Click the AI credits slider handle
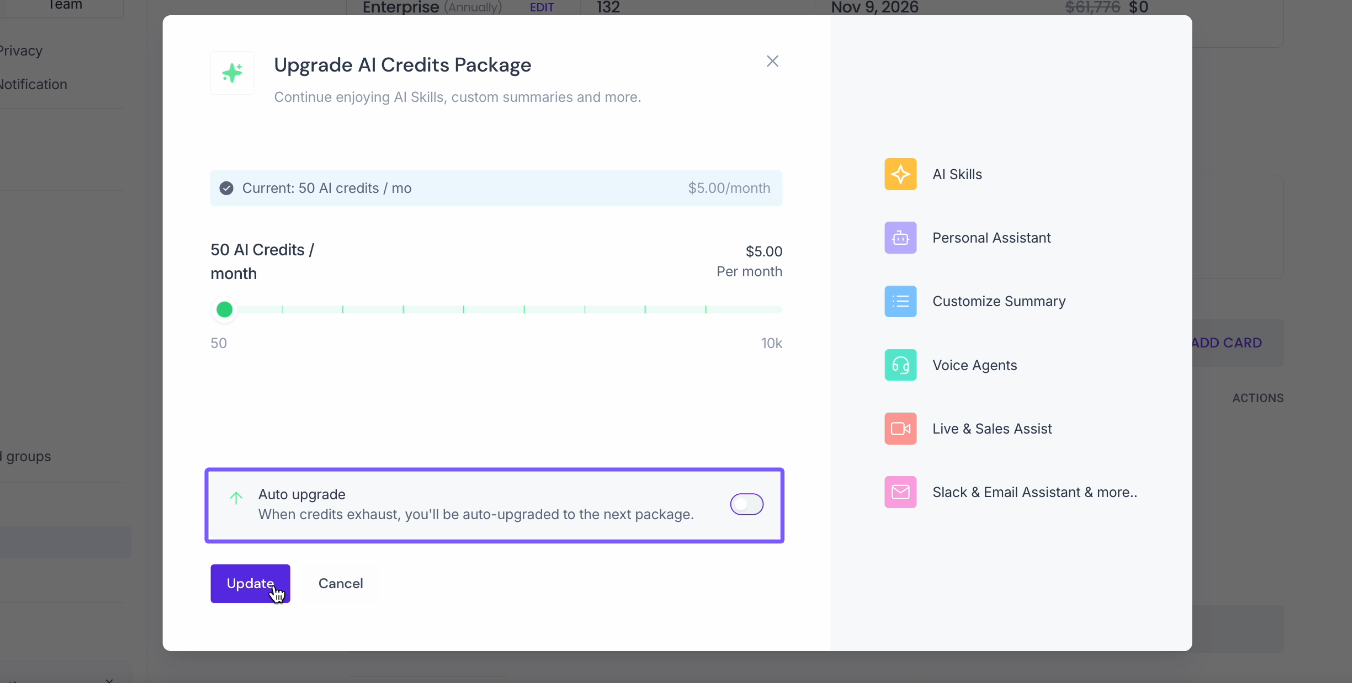Viewport: 1352px width, 683px height. click(225, 310)
